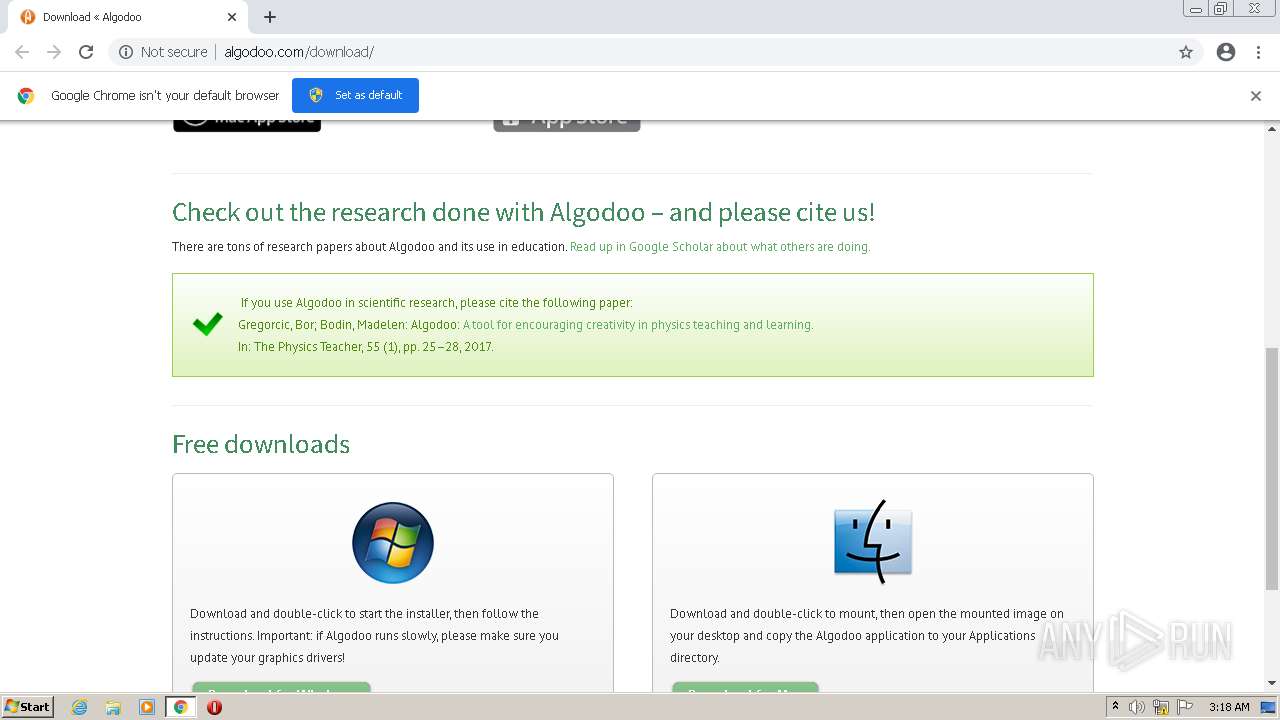
Task: Open Chrome's three-dot menu
Action: (1258, 52)
